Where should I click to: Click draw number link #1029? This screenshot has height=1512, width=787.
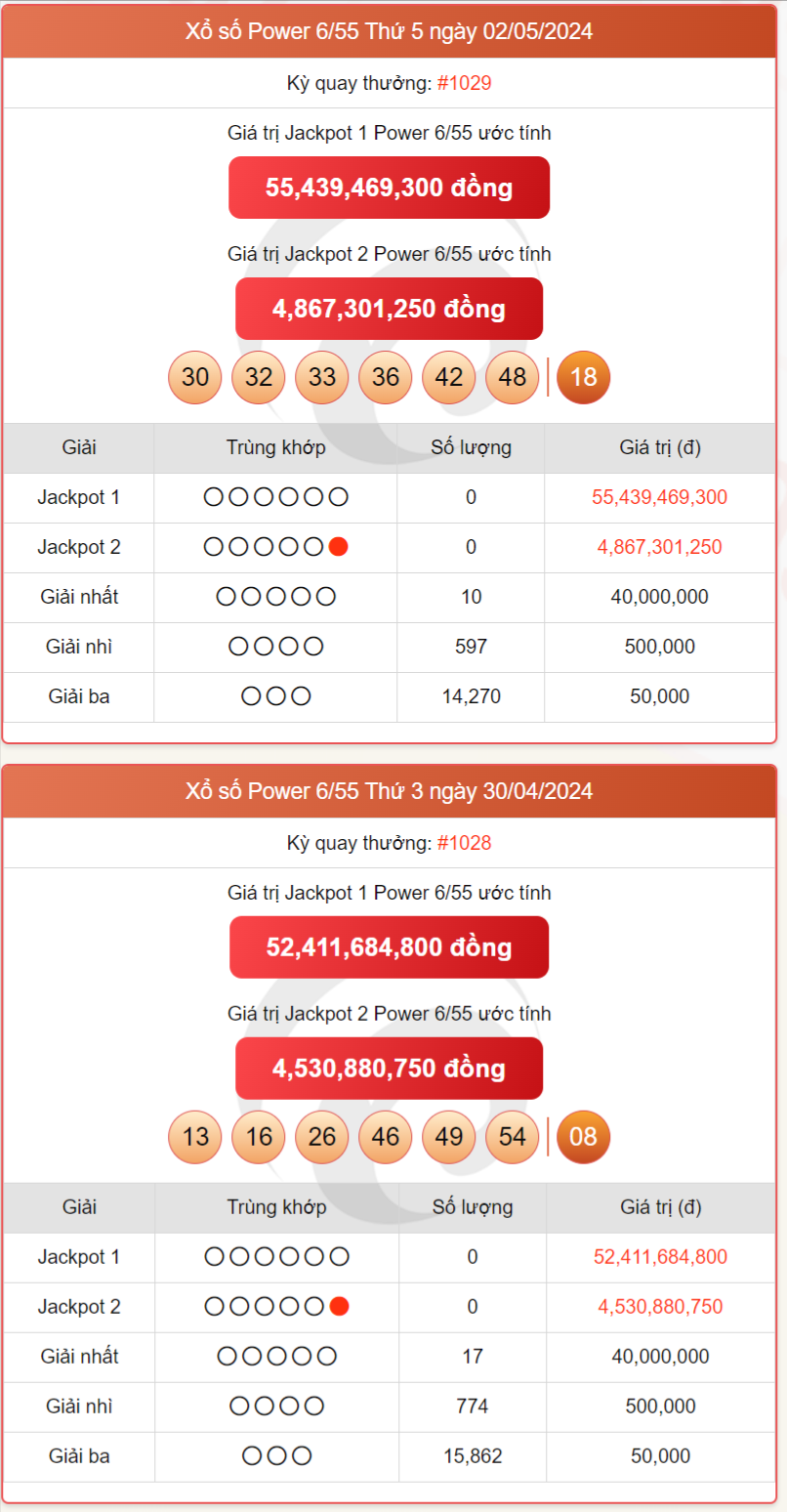coord(464,83)
